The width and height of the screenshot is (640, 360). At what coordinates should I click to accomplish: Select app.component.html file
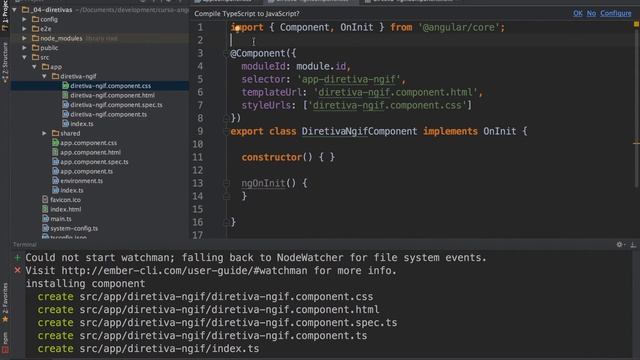tap(90, 152)
